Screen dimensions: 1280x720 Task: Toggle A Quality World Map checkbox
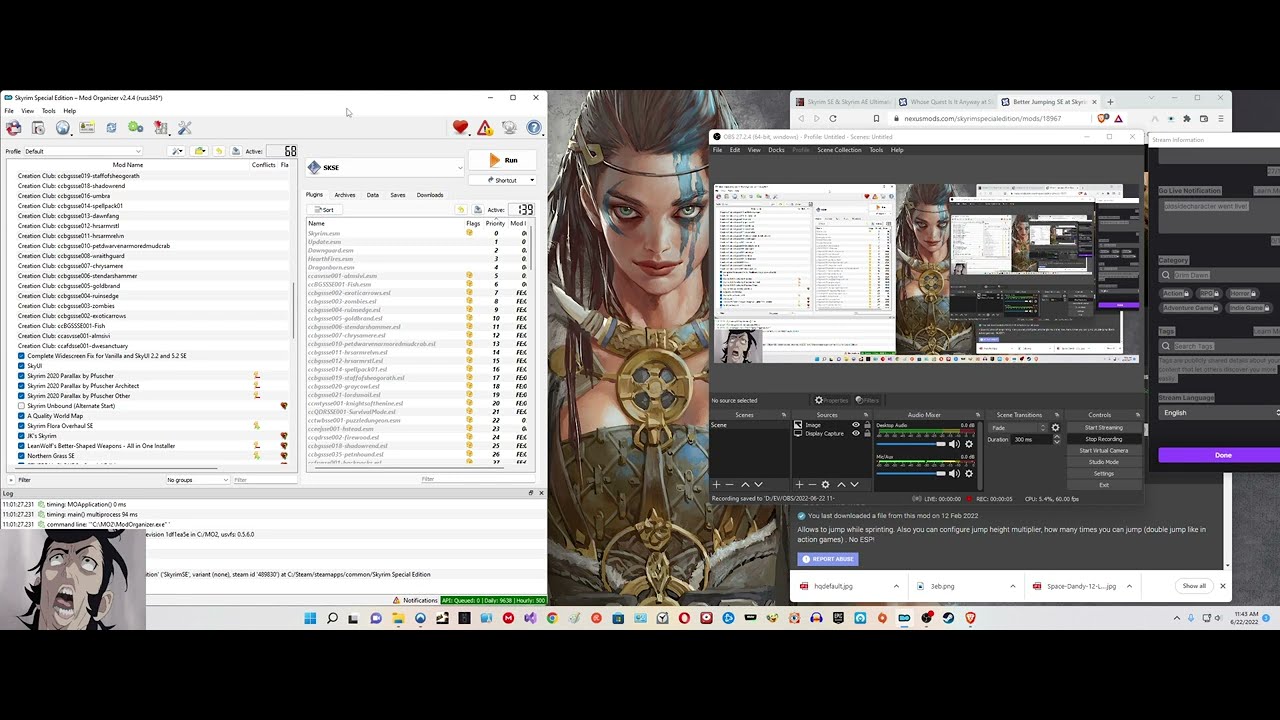pyautogui.click(x=21, y=416)
